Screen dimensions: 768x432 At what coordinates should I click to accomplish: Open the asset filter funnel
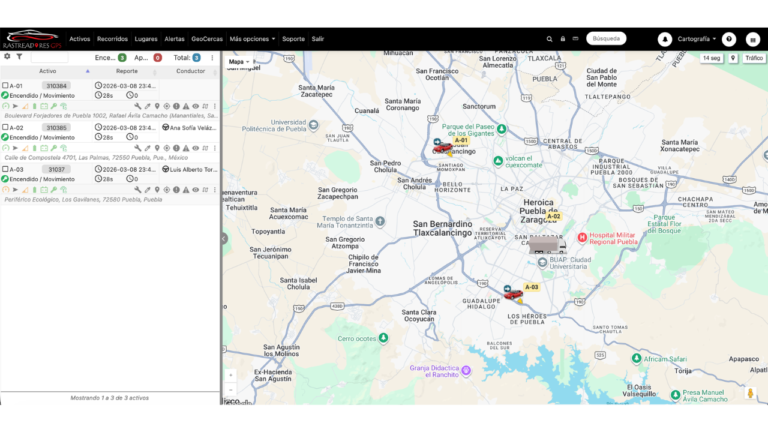(19, 57)
